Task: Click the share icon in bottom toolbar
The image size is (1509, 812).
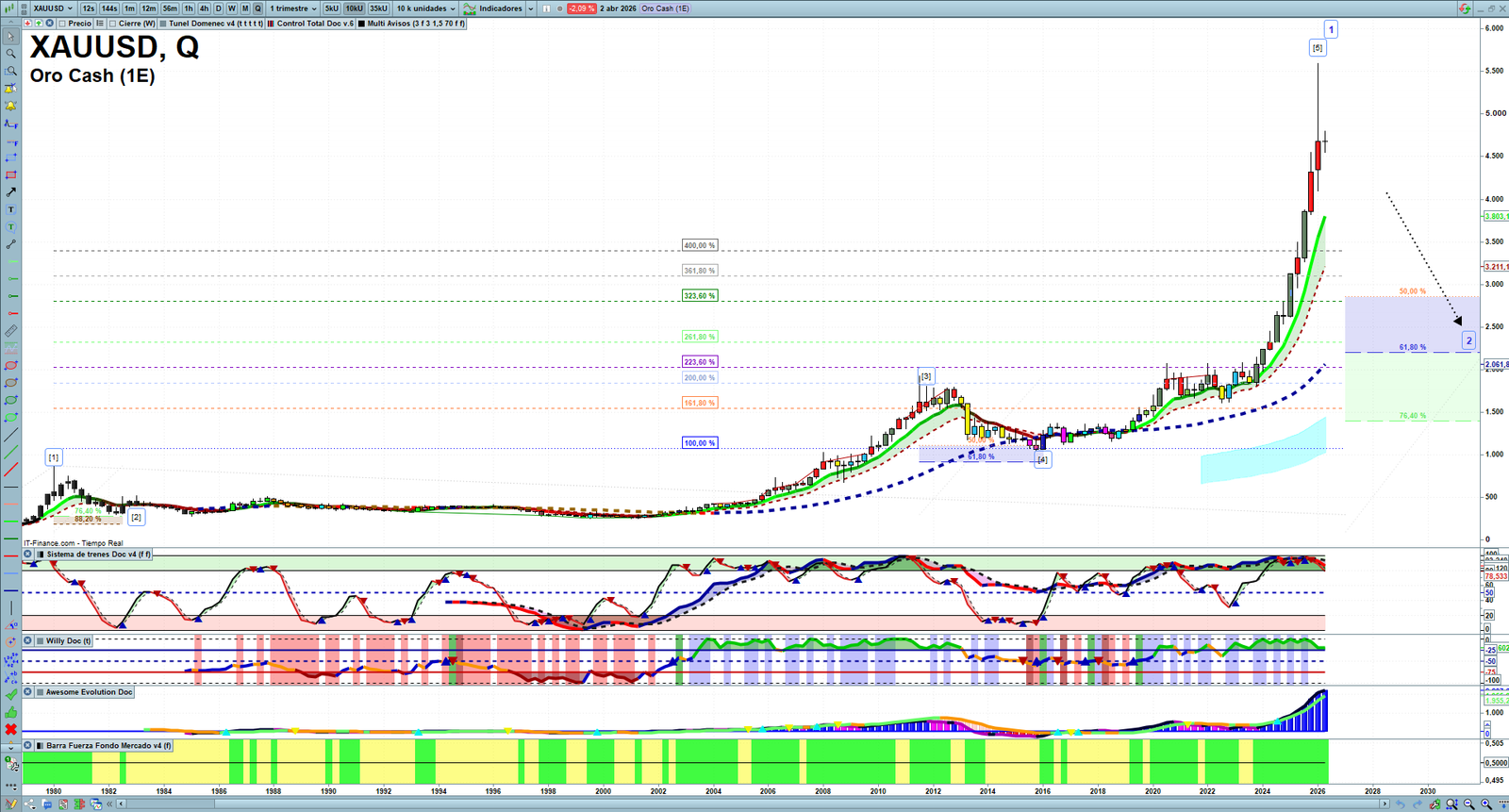Action: (31, 804)
